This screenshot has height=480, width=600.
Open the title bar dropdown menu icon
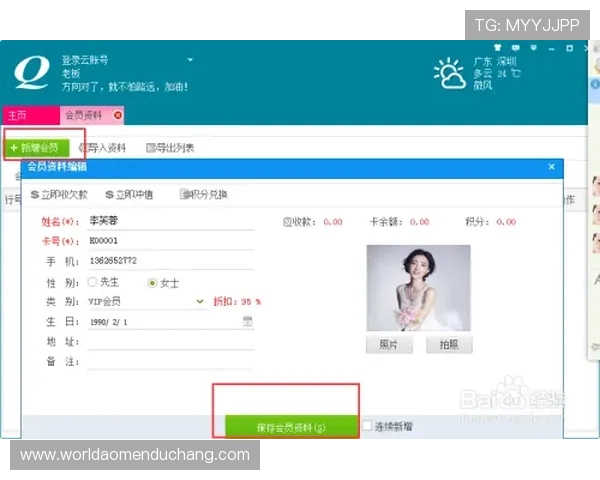click(533, 48)
